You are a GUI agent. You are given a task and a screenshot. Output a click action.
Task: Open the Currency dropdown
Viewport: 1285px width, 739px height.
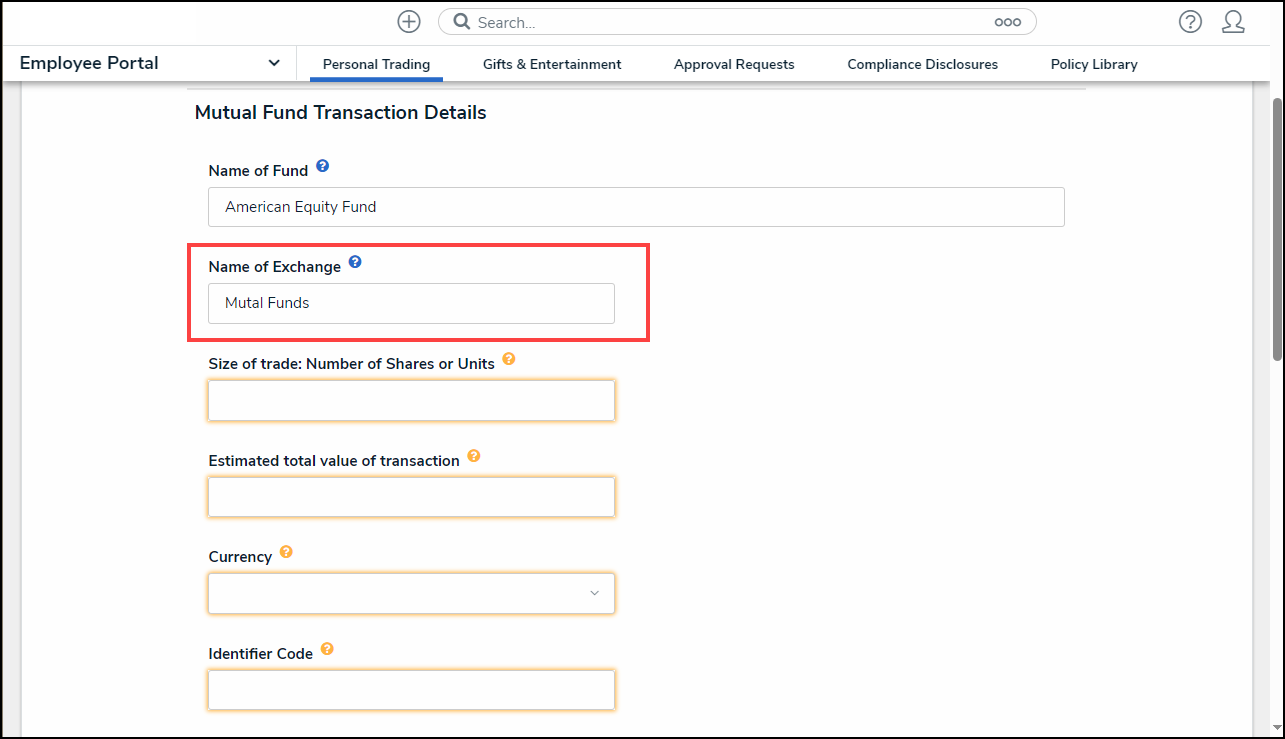(x=411, y=593)
